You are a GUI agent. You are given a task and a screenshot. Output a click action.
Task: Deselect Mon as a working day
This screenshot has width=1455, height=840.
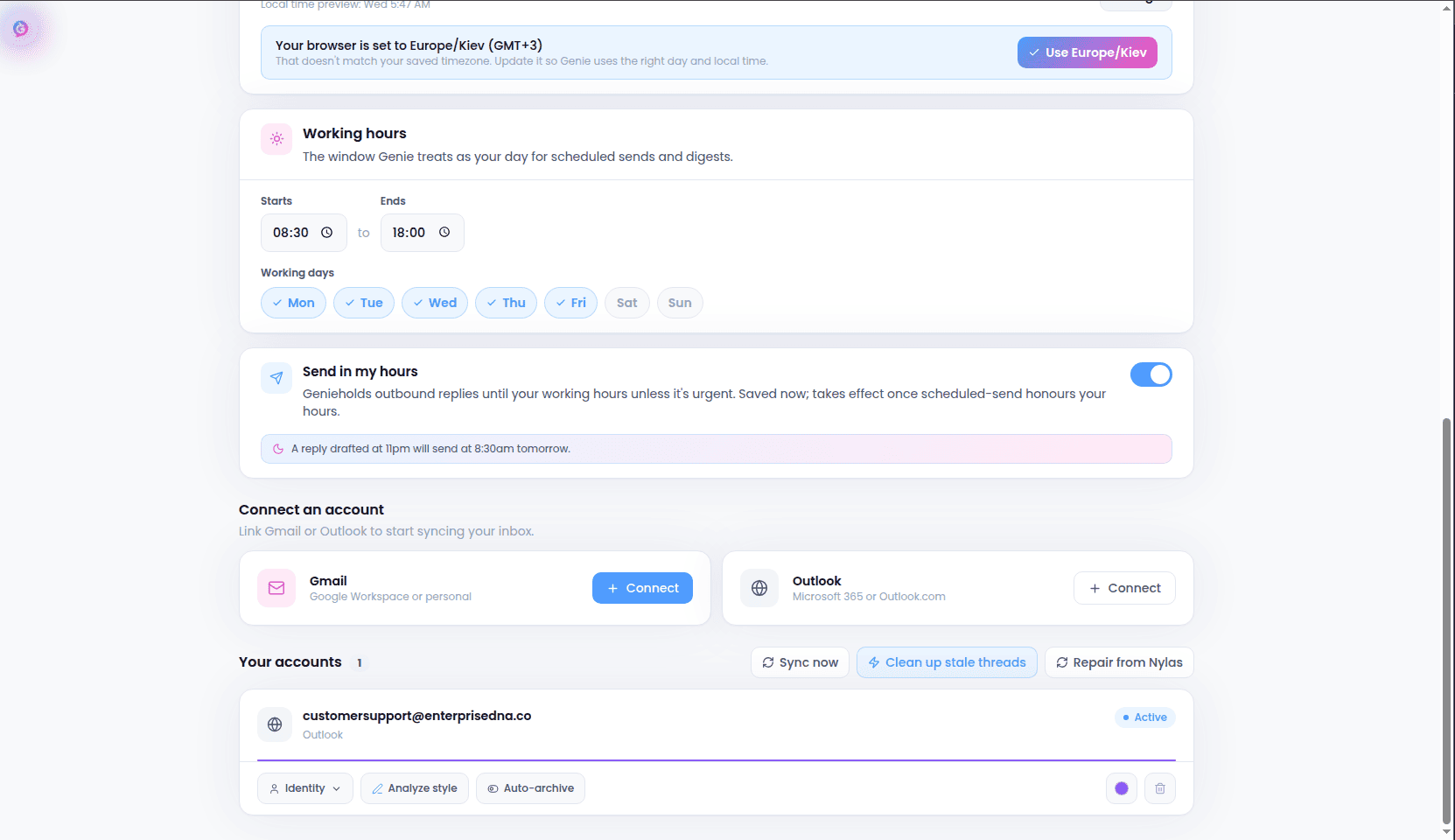point(293,303)
